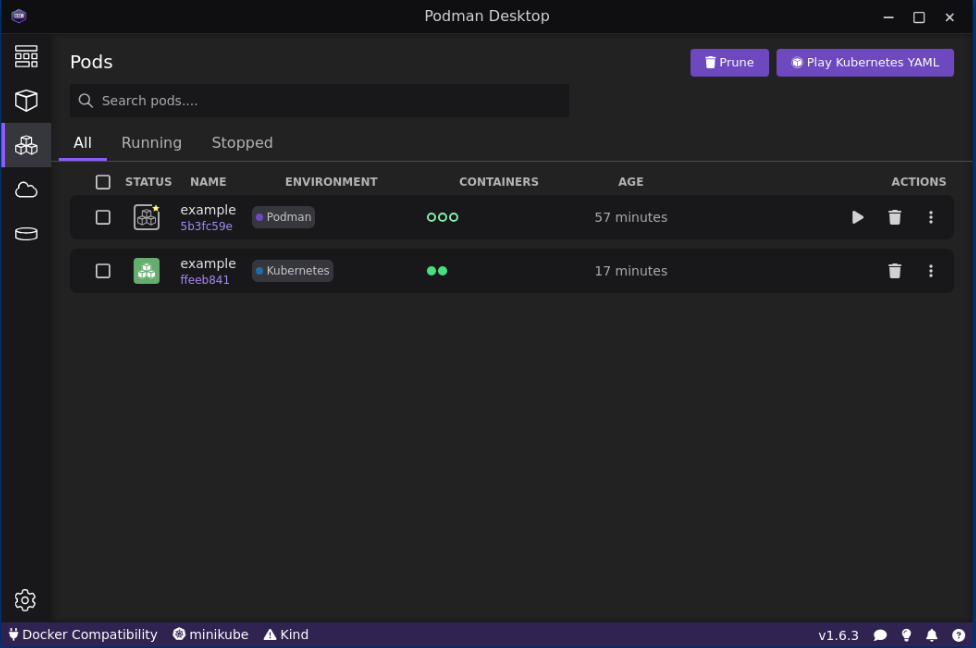976x648 pixels.
Task: Open the help question mark icon
Action: click(x=958, y=635)
